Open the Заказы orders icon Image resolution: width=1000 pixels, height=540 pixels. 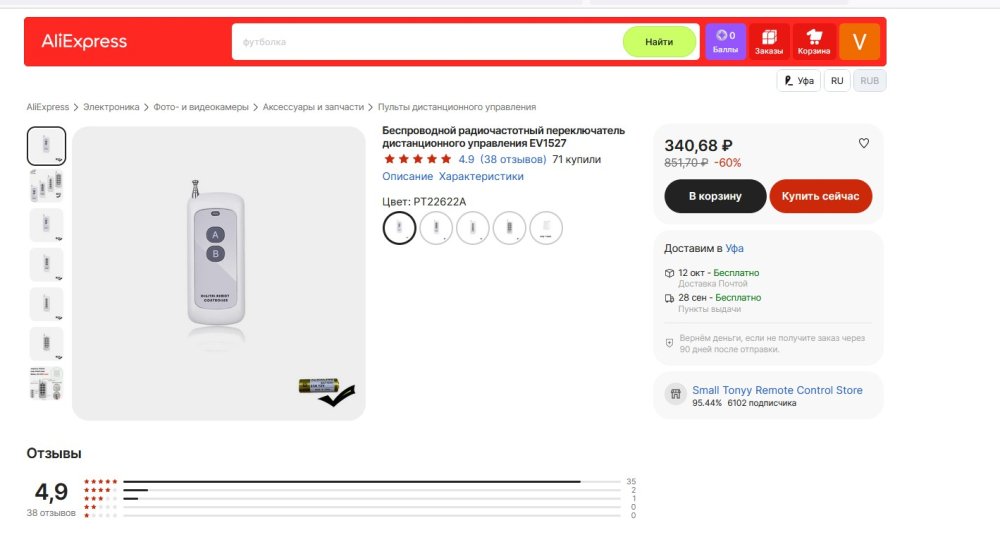[769, 42]
